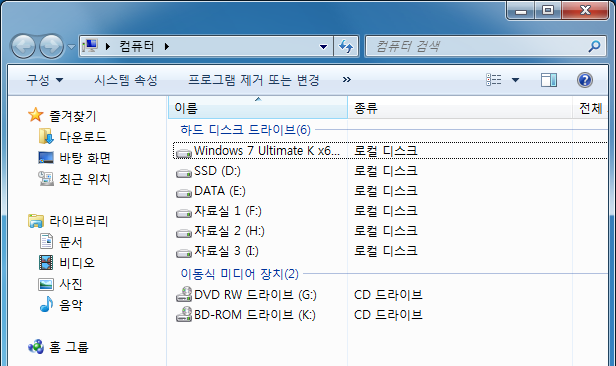This screenshot has width=616, height=366.
Task: Select the SSD (D:) drive icon
Action: coord(183,172)
